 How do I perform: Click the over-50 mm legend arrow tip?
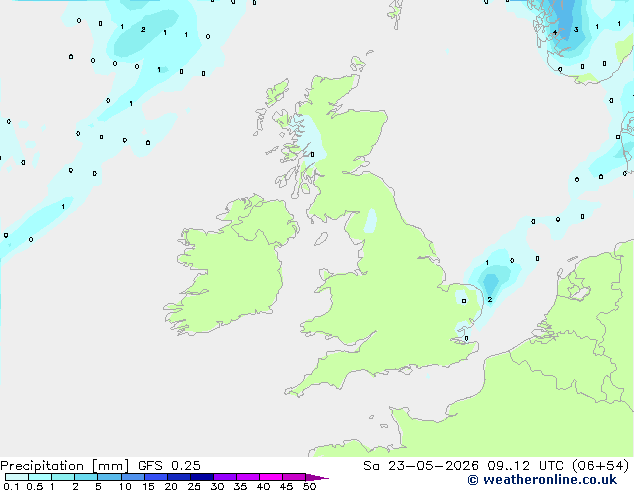tap(317, 477)
